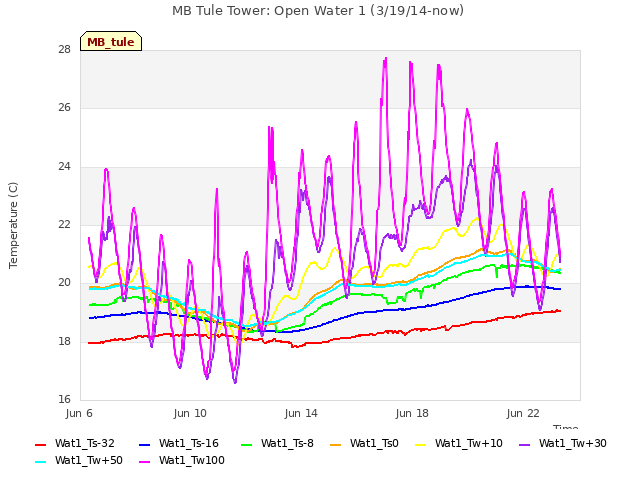The image size is (640, 480).
Task: Select the Wat1_Tw+30 legend label
Action: pyautogui.click(x=573, y=444)
